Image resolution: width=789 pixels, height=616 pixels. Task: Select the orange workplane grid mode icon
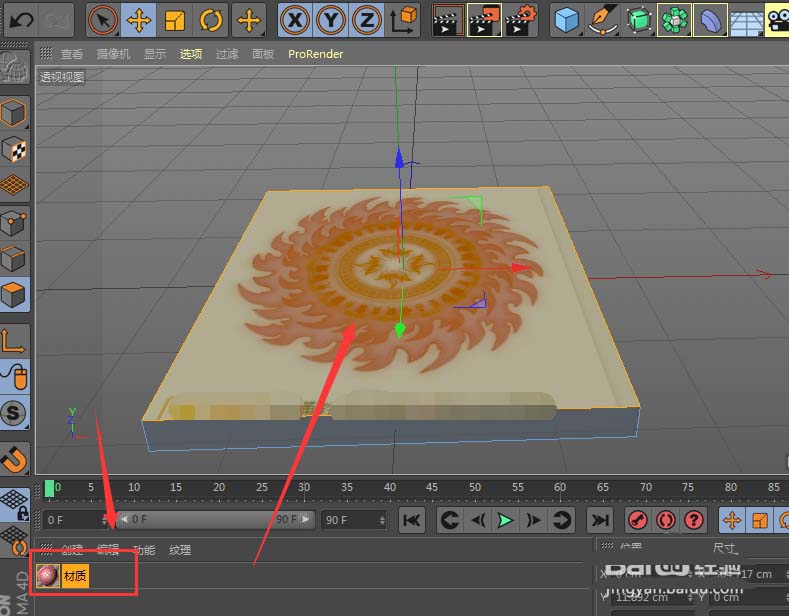pyautogui.click(x=15, y=185)
